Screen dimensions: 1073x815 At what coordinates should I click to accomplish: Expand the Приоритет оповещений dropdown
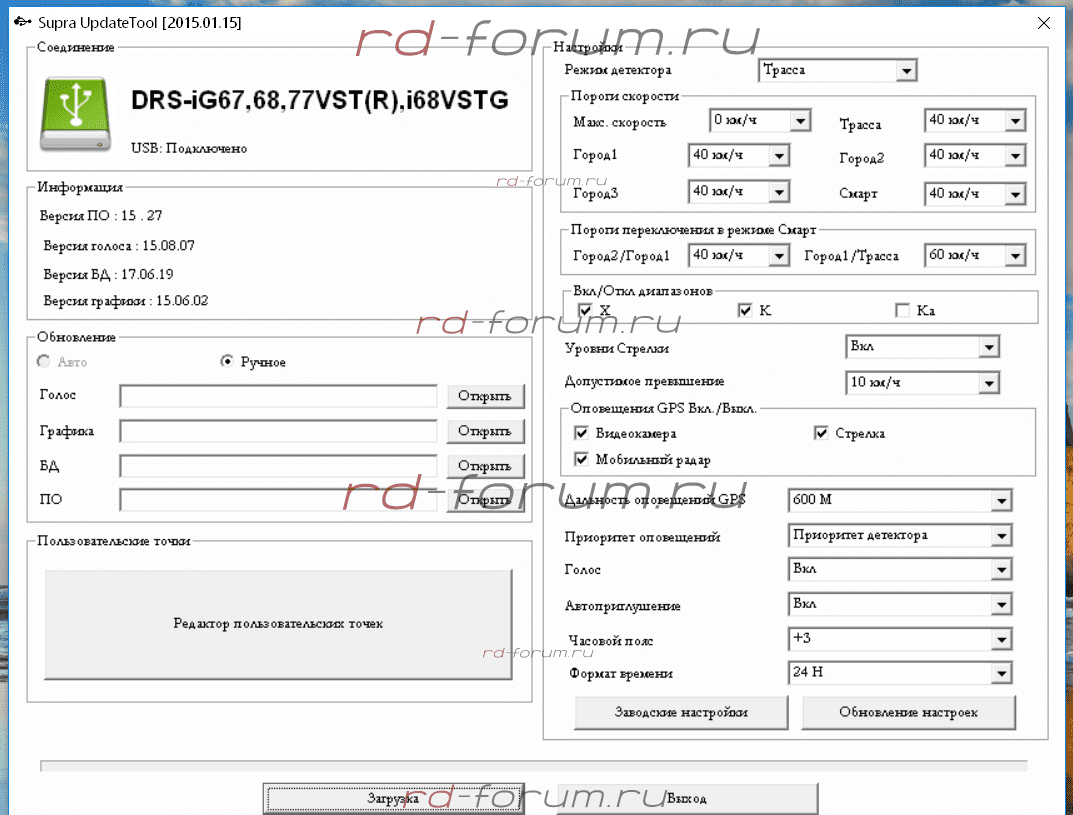[899, 535]
